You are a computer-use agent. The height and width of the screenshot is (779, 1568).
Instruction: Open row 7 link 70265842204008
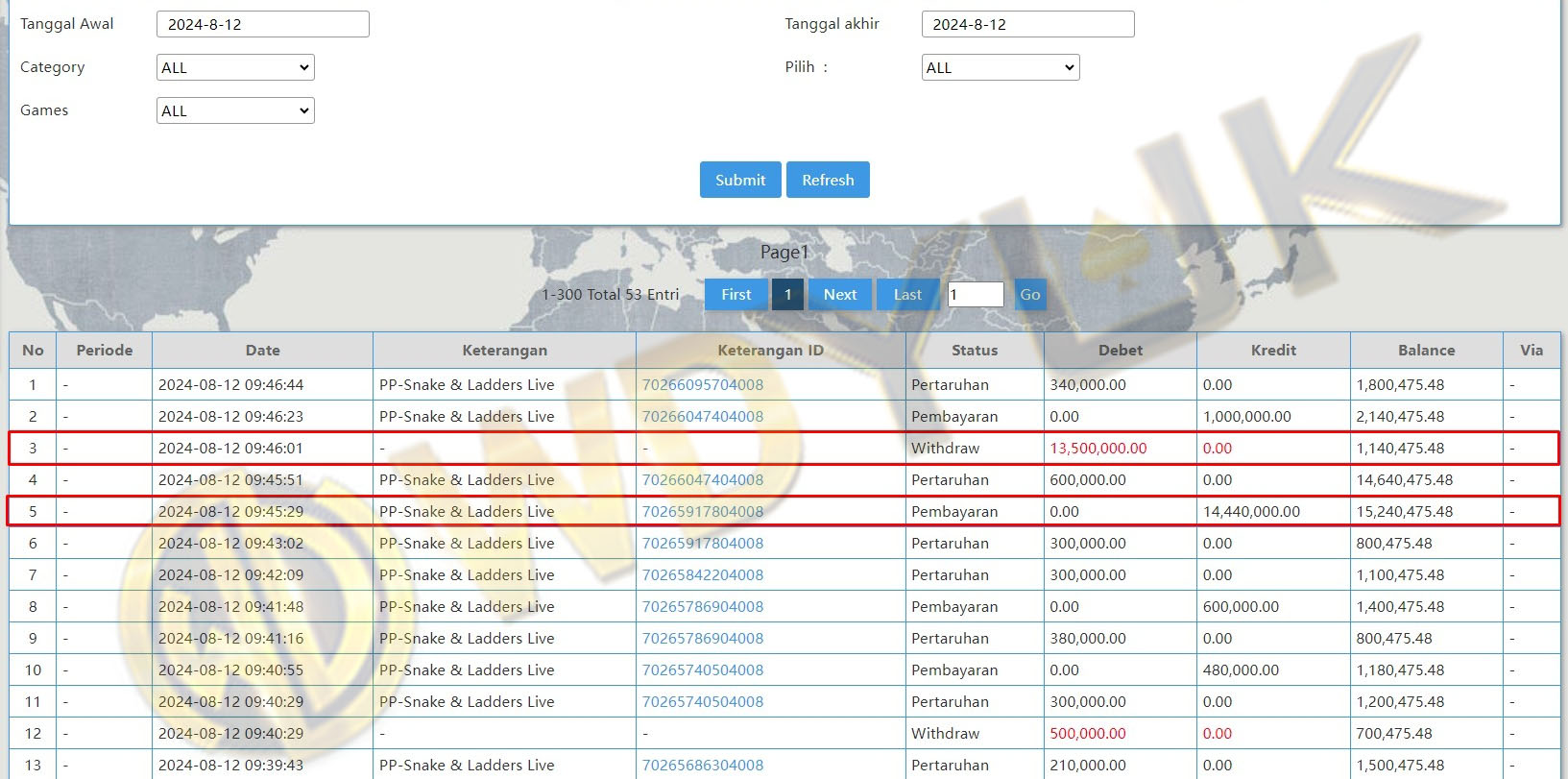point(703,574)
